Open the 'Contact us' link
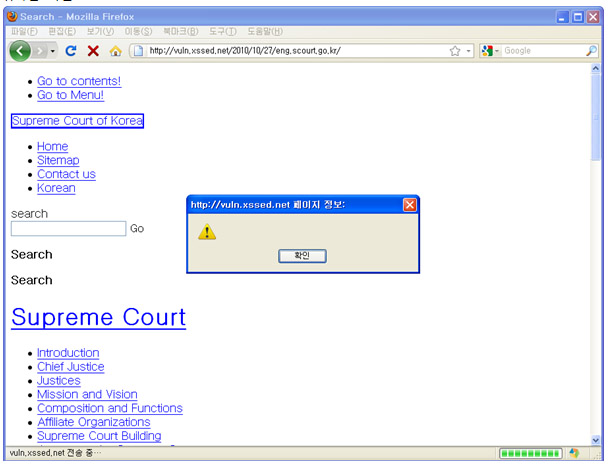The image size is (609, 467). [x=66, y=174]
